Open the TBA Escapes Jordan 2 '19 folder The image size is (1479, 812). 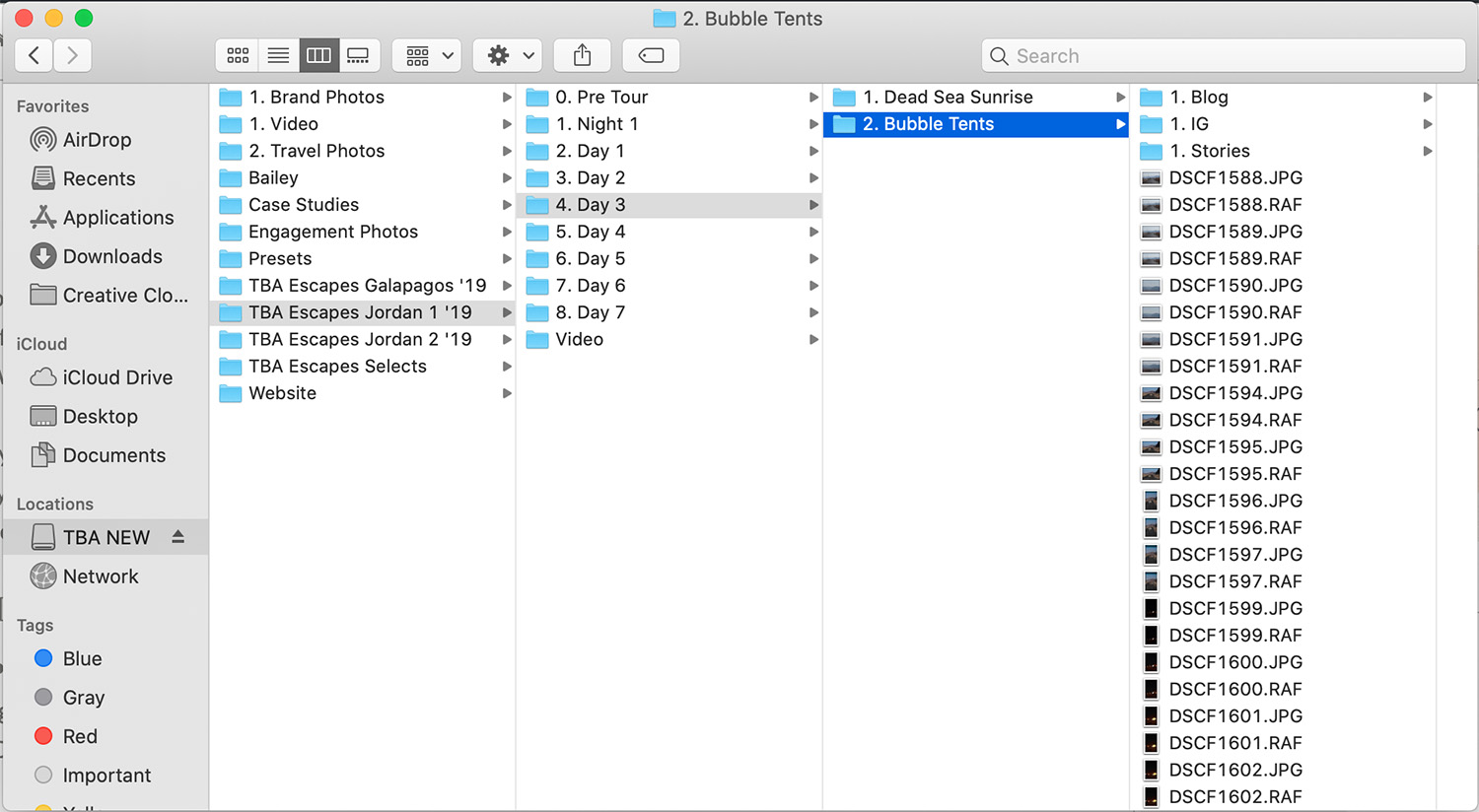coord(360,339)
